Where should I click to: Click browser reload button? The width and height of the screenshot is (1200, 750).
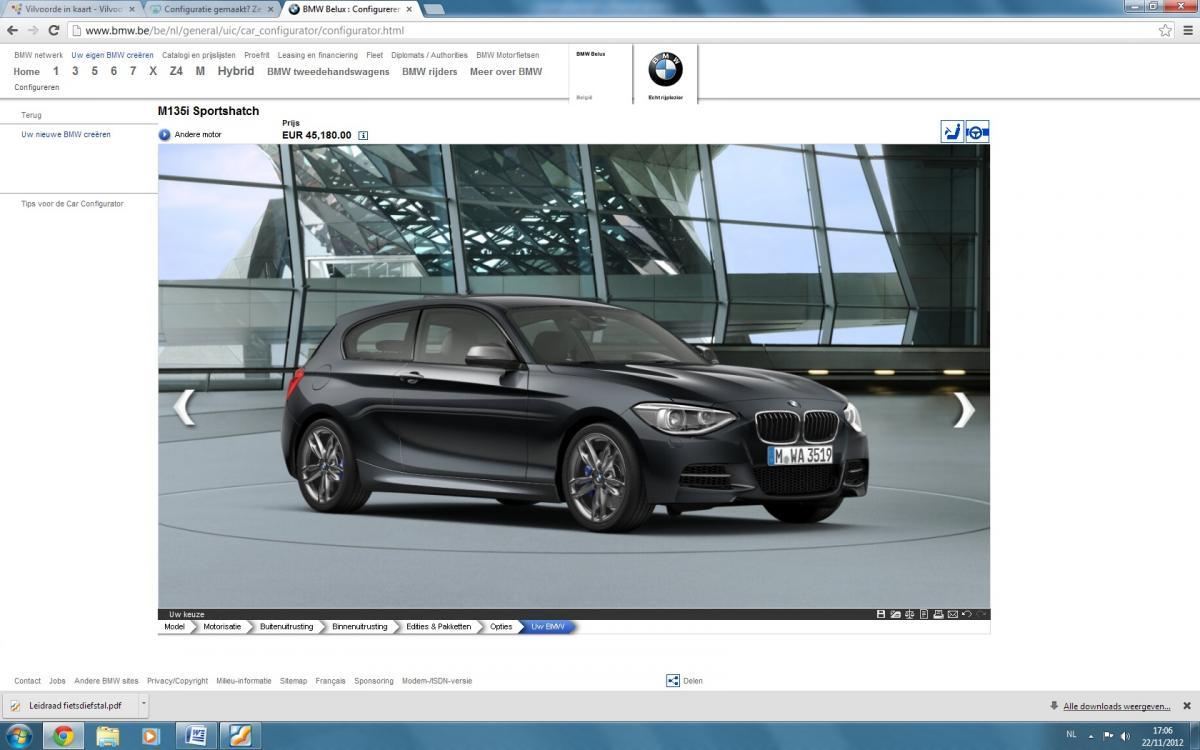(x=56, y=30)
